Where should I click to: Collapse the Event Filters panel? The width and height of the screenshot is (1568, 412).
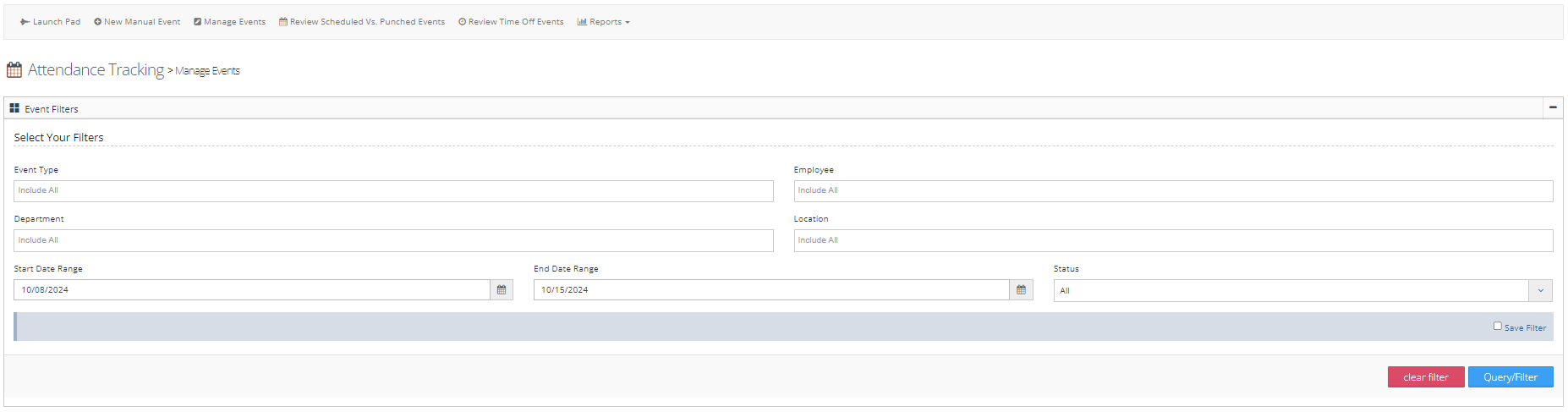(1553, 107)
